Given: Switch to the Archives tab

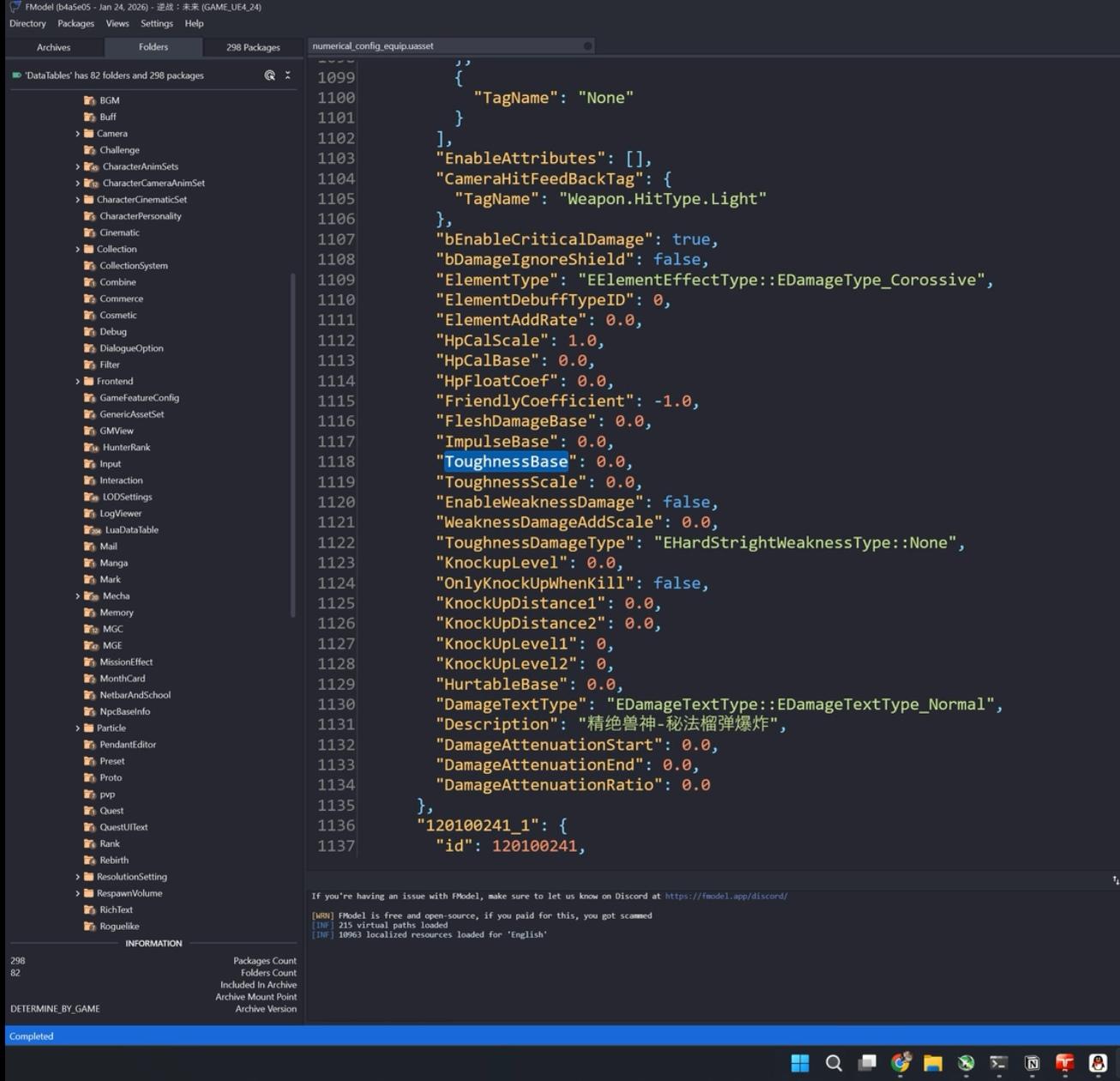Looking at the screenshot, I should [x=53, y=47].
